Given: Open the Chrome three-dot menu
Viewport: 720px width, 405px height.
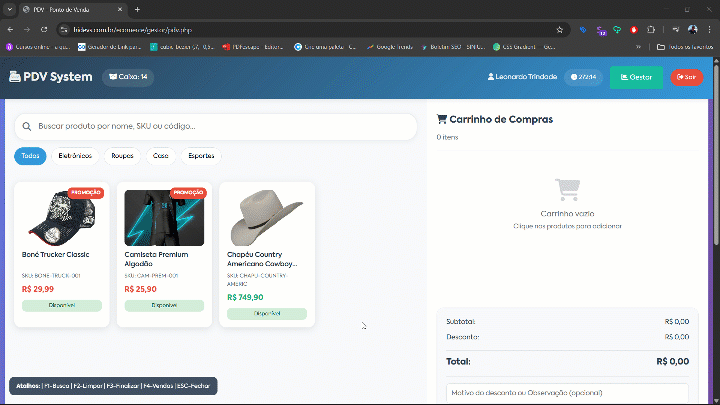Looking at the screenshot, I should coord(709,30).
